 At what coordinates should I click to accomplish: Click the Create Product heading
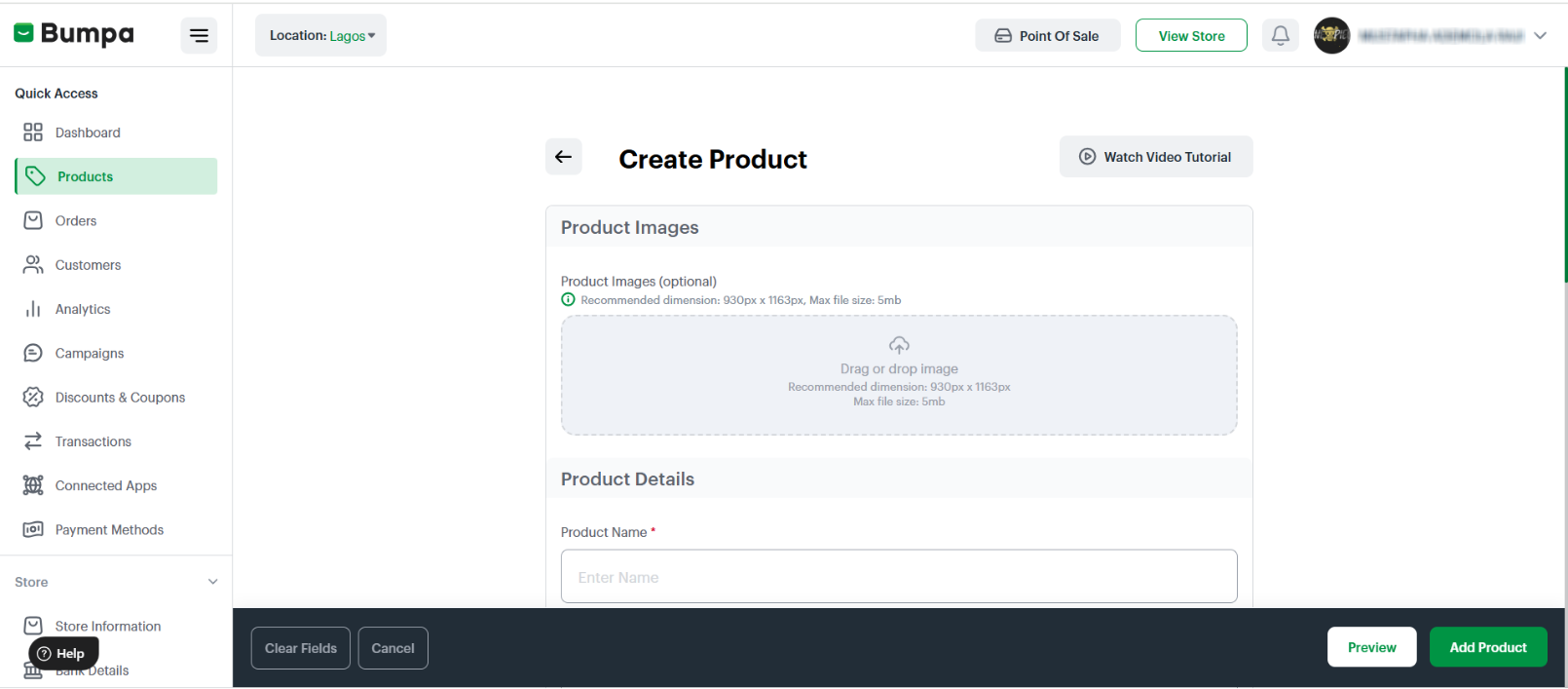[x=713, y=159]
